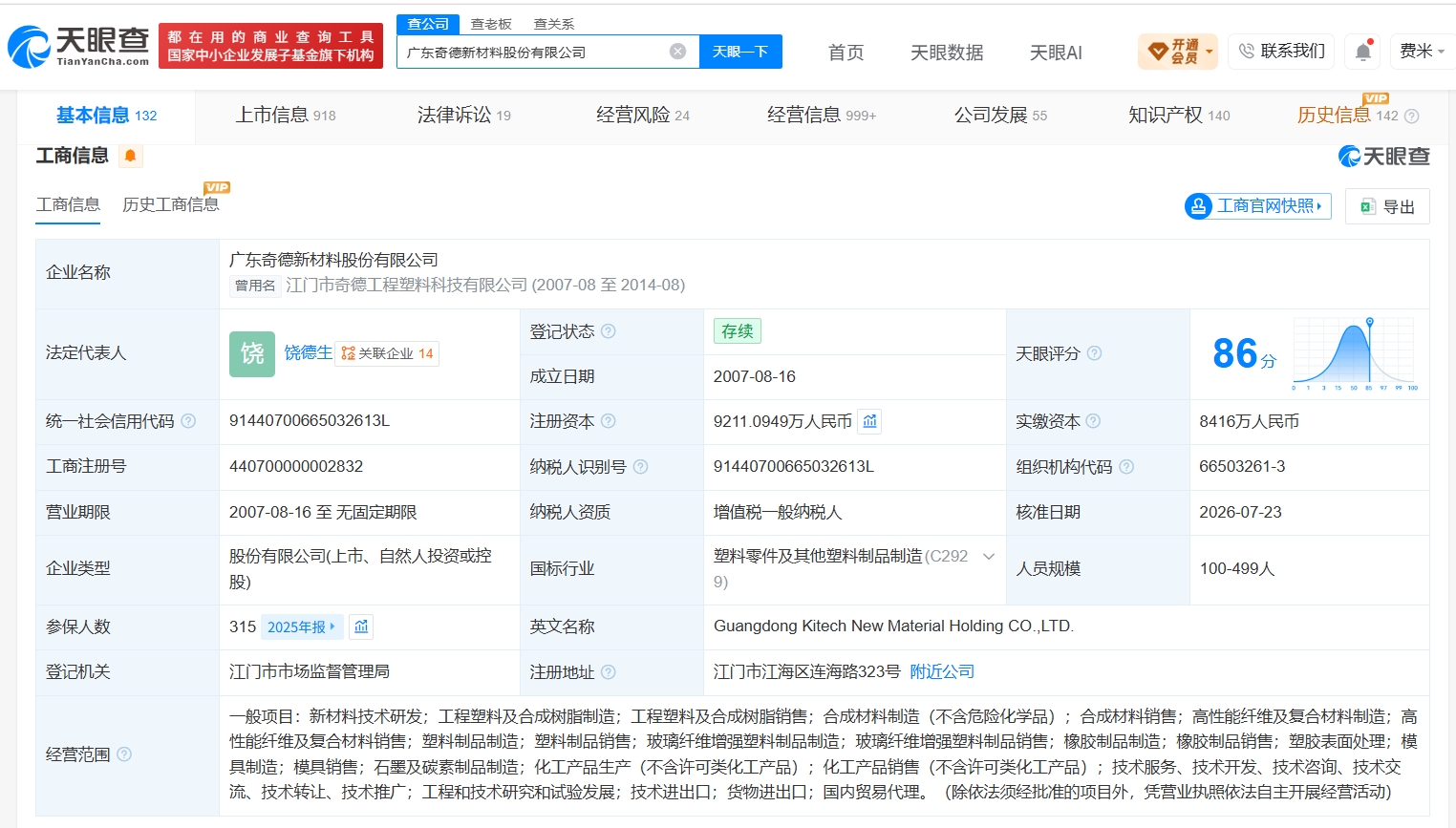Expand the 国标行业 industry classification chevron

[989, 556]
